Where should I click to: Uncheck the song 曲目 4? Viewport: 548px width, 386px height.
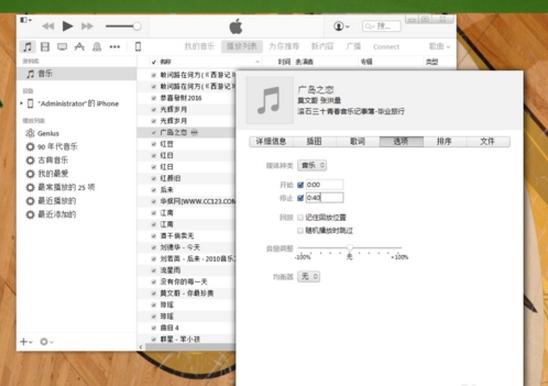click(153, 328)
